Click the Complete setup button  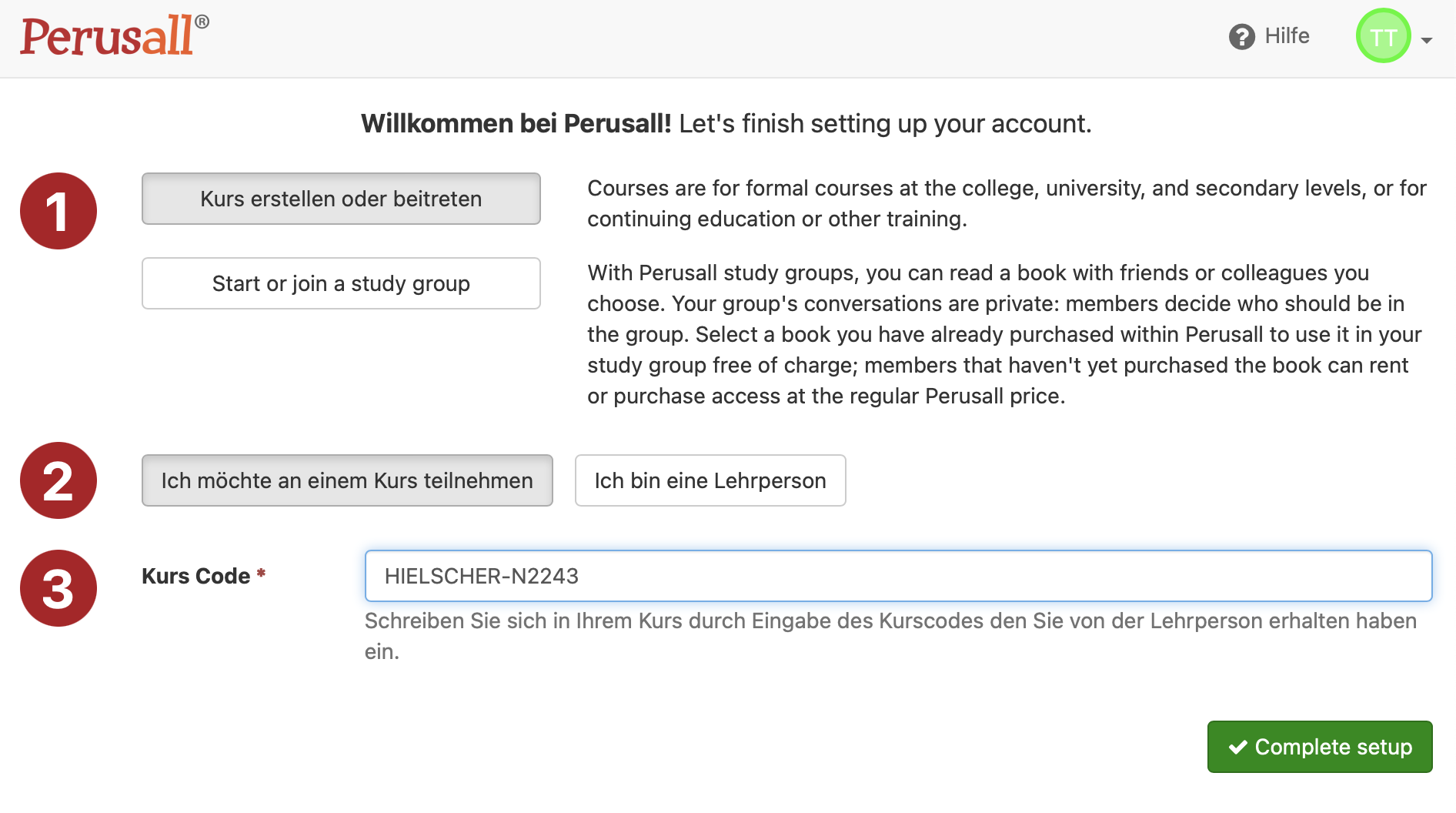(x=1320, y=747)
